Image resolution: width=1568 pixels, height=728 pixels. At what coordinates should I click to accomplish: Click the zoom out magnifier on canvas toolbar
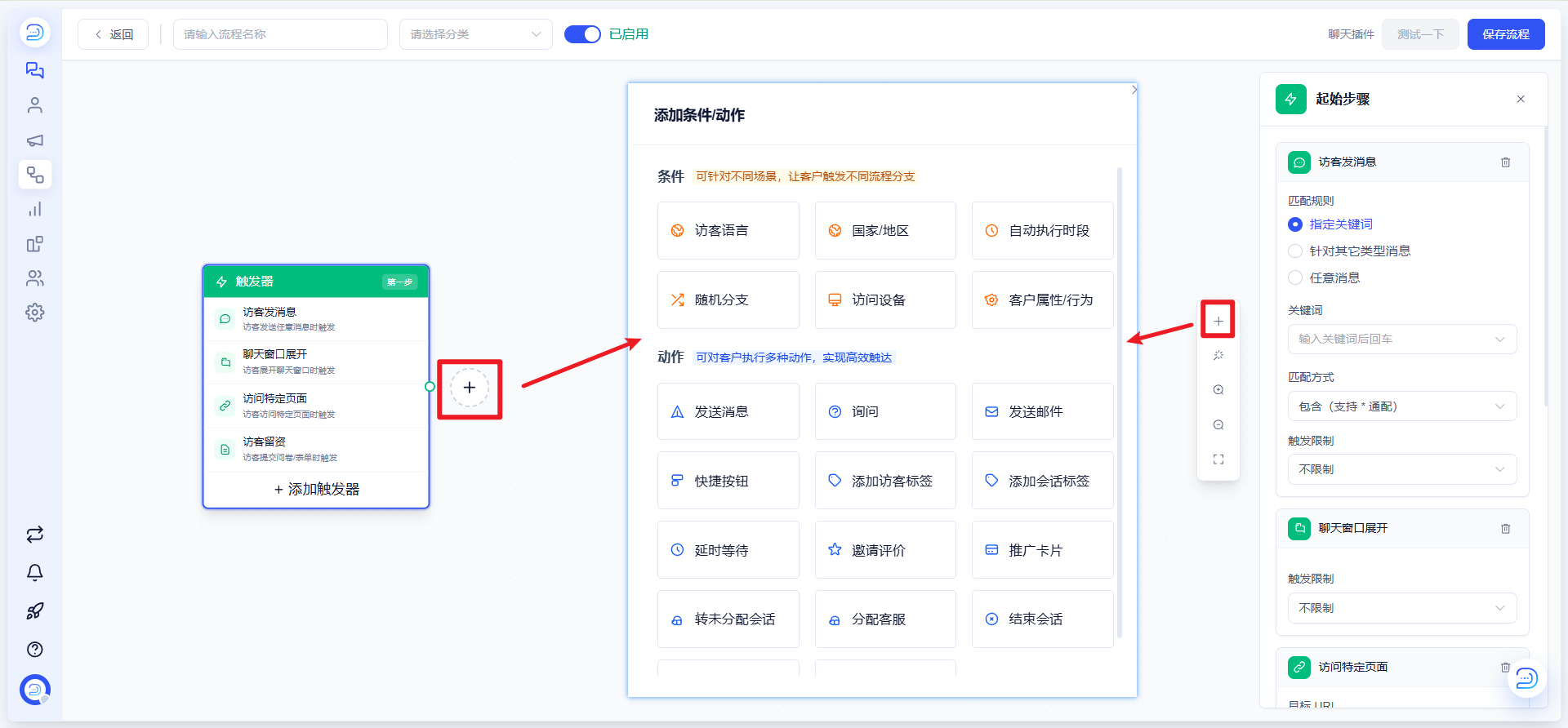1218,425
